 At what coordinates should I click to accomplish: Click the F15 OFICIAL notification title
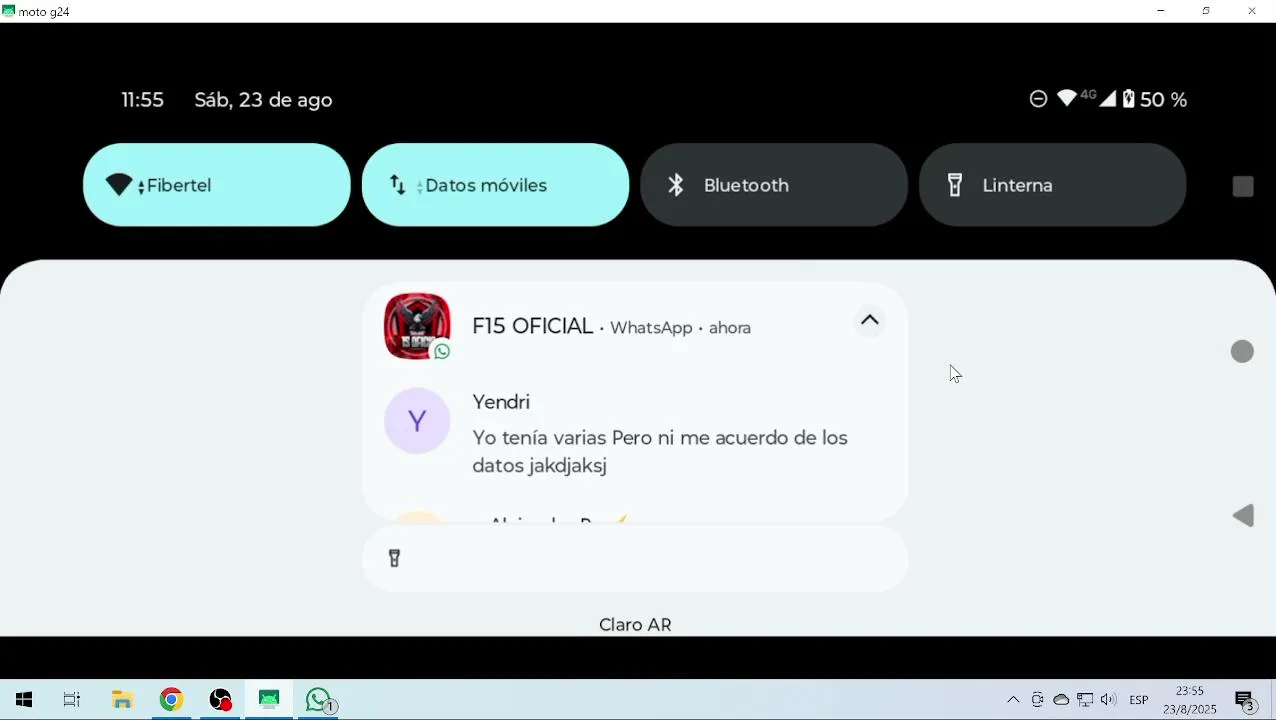point(533,326)
